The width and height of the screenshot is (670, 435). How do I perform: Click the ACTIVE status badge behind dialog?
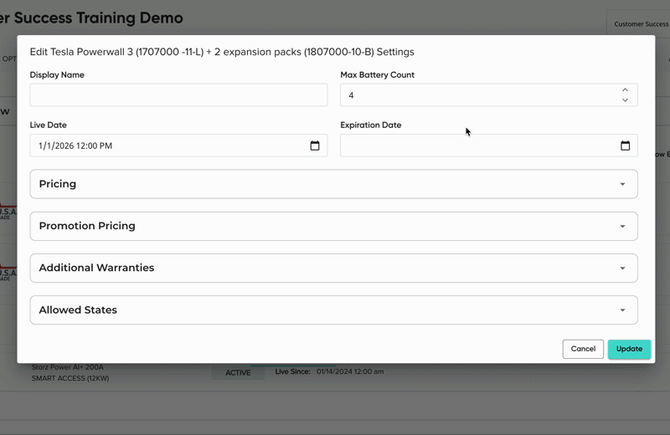click(238, 373)
